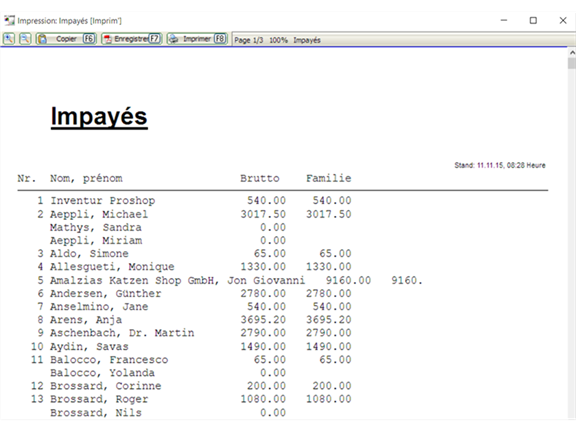The height and width of the screenshot is (431, 576).
Task: Close the Impression preview window
Action: click(563, 21)
